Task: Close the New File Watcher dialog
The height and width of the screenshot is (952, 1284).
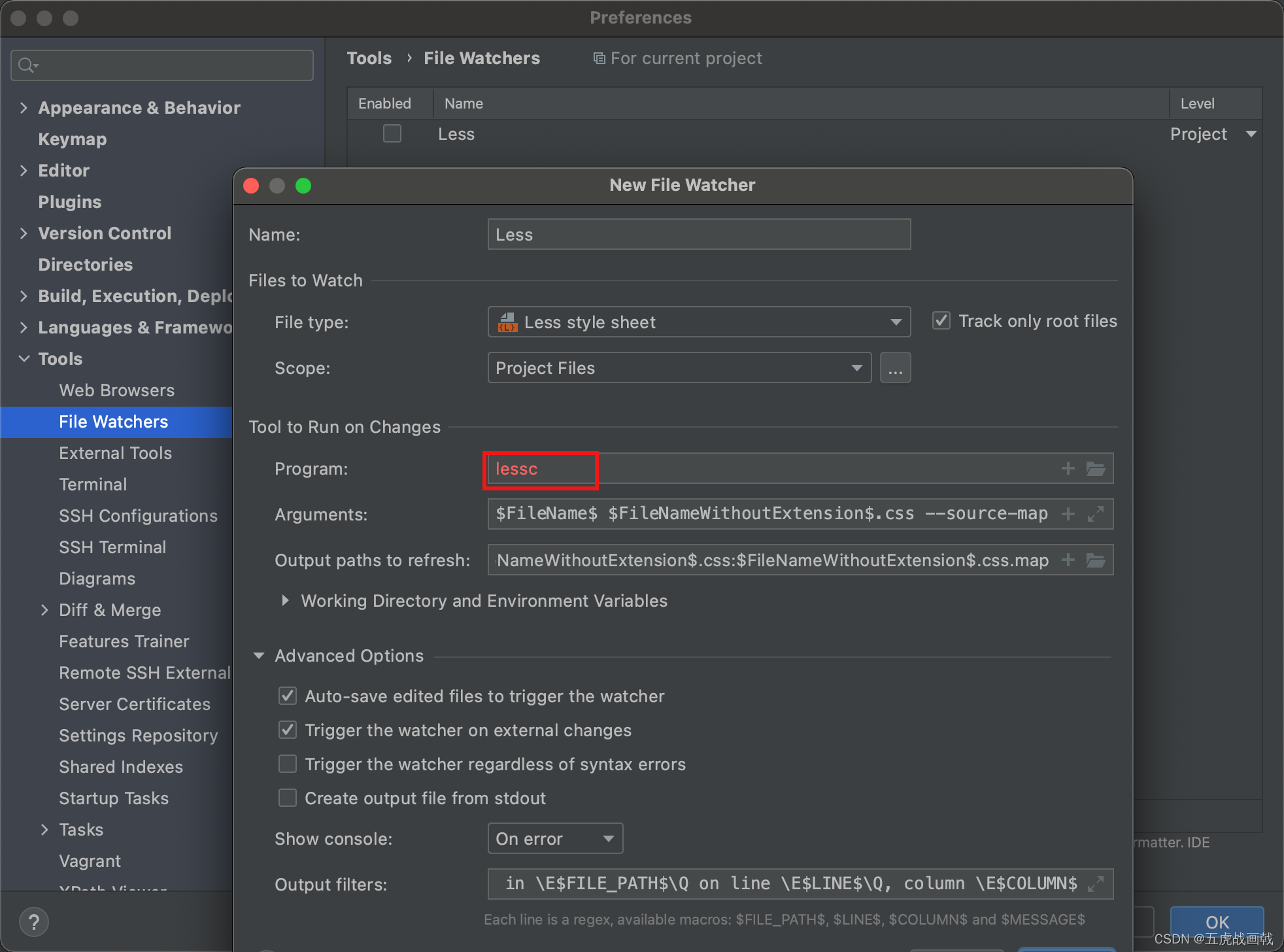Action: point(252,186)
